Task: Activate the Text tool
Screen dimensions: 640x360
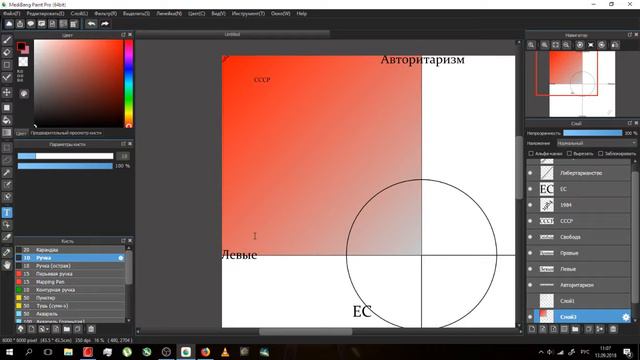Action: (x=7, y=213)
